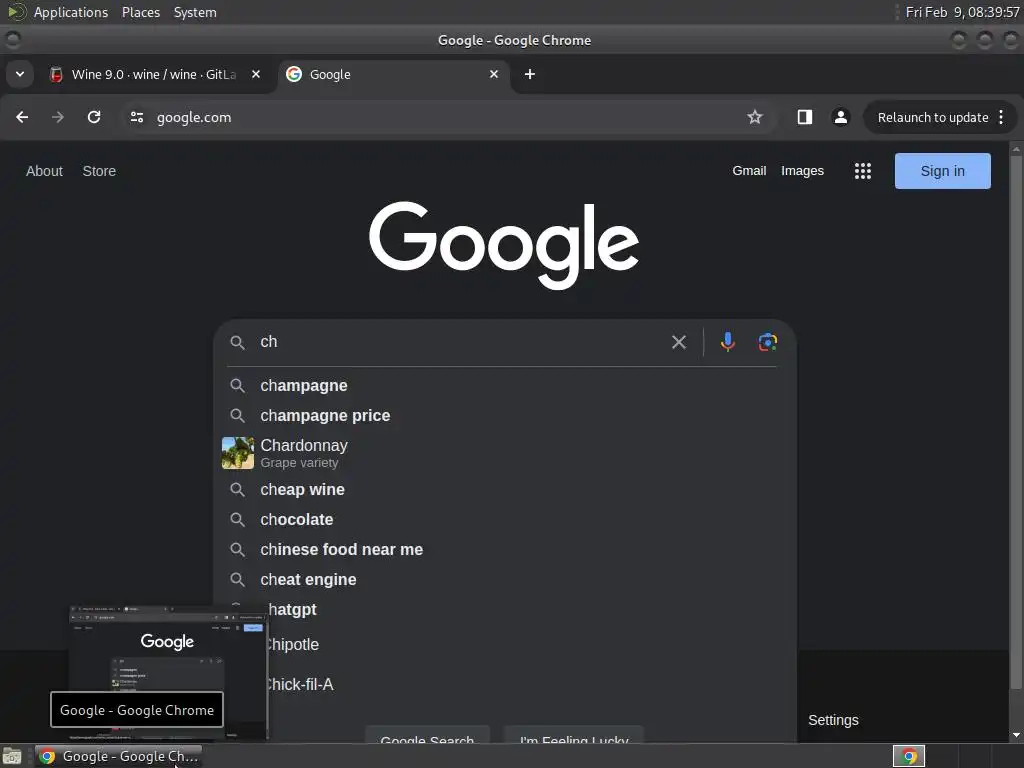Bookmark this page with the star icon
Image resolution: width=1024 pixels, height=768 pixels.
pos(755,117)
